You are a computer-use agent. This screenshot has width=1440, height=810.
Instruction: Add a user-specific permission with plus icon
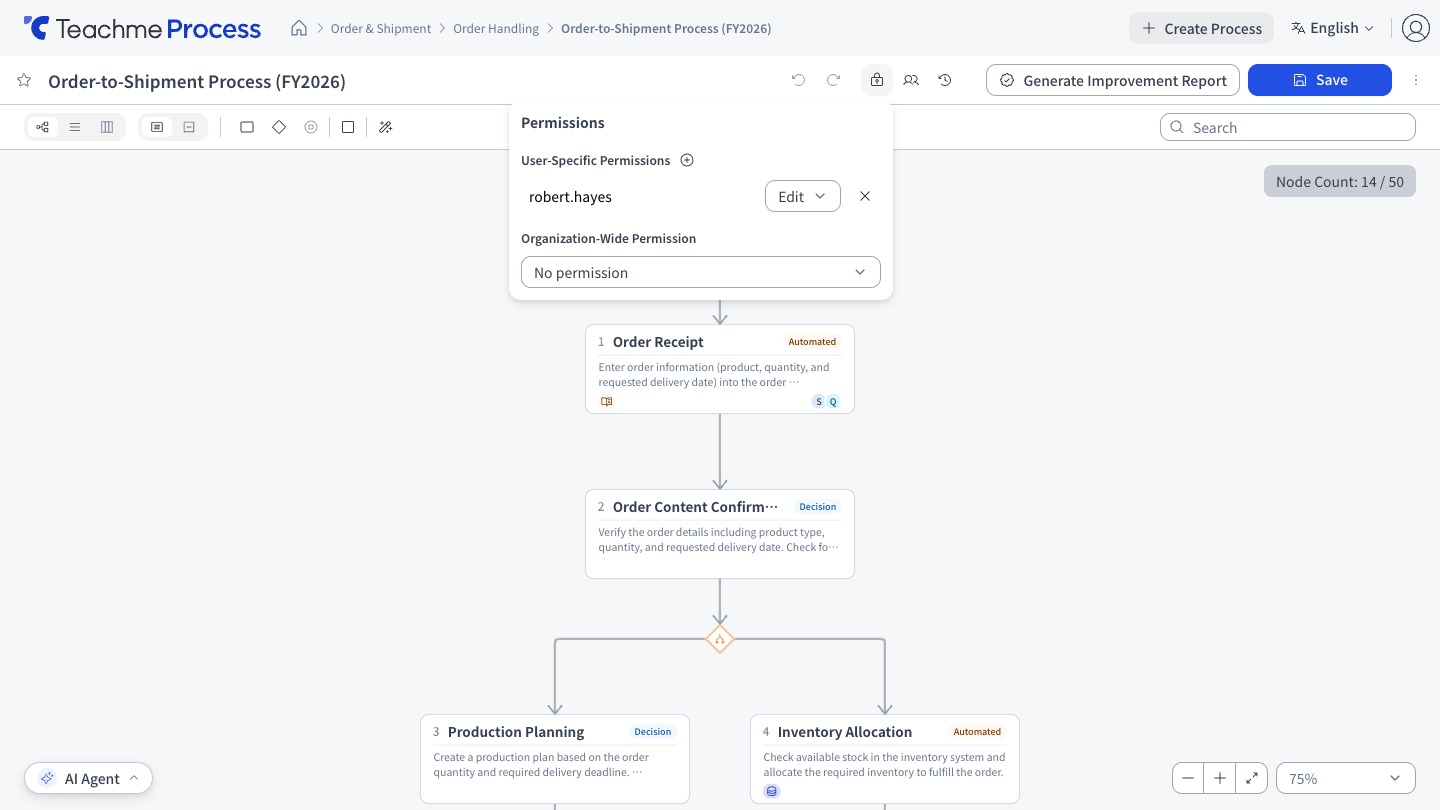[687, 160]
